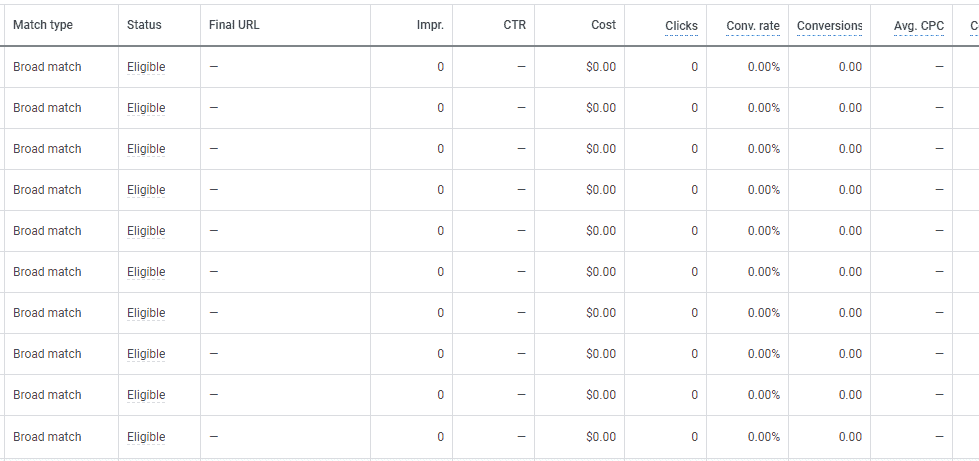The height and width of the screenshot is (461, 979).
Task: Click the Clicks column header
Action: point(681,26)
